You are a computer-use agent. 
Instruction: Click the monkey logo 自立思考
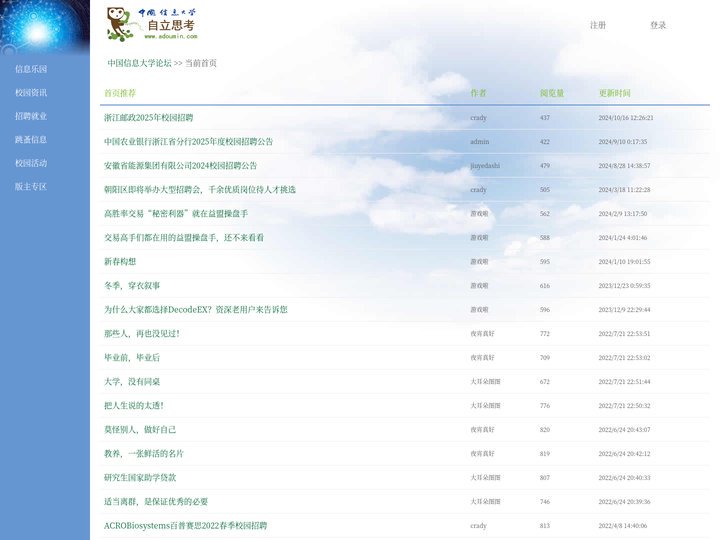[152, 24]
